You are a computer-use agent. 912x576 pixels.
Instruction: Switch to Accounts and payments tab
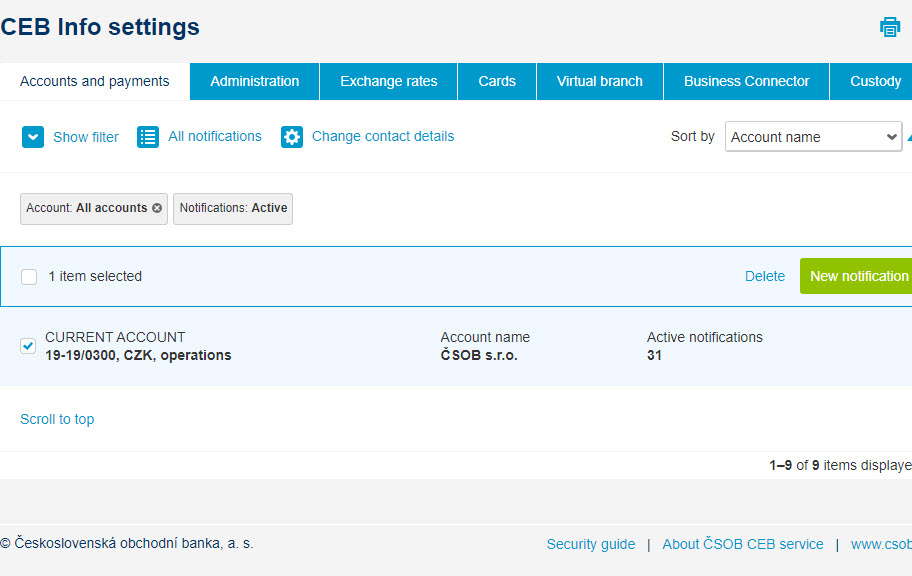pyautogui.click(x=95, y=81)
